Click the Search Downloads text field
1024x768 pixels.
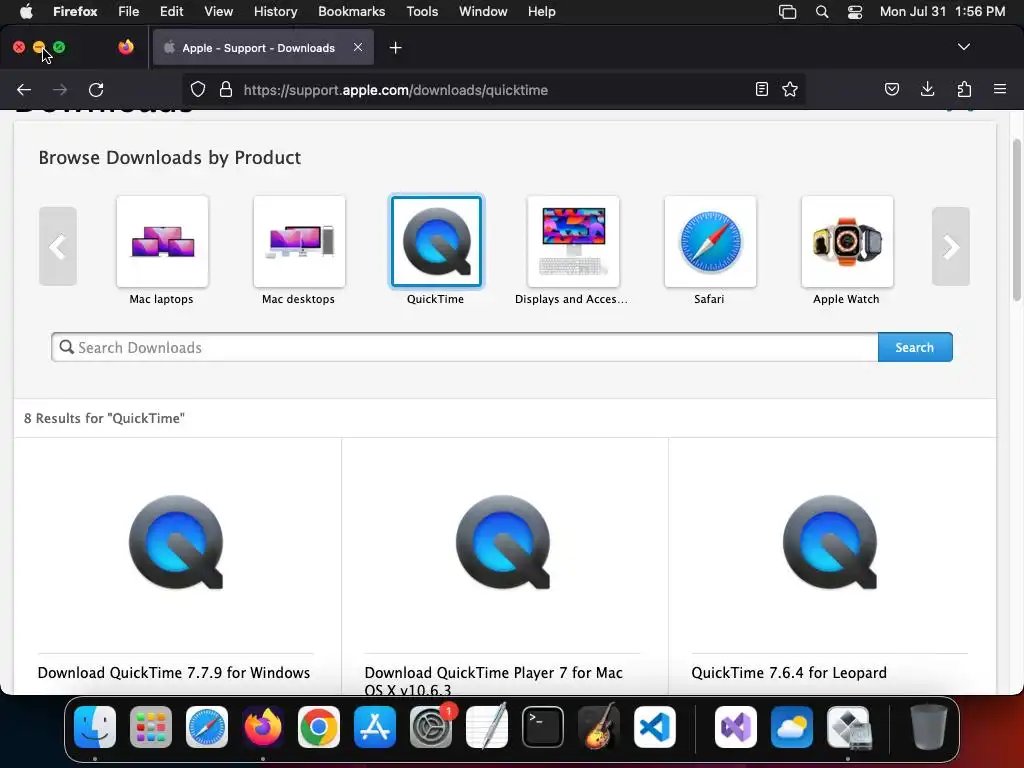coord(465,347)
